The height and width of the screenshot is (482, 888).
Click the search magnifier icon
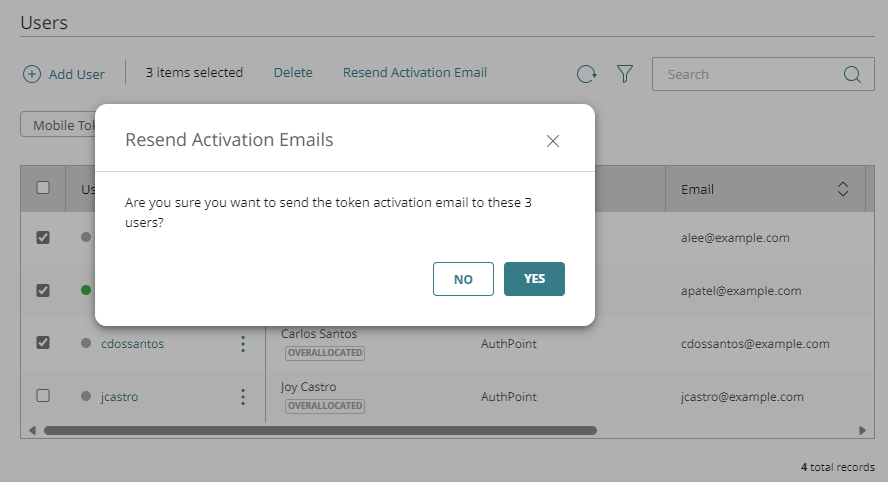[852, 74]
